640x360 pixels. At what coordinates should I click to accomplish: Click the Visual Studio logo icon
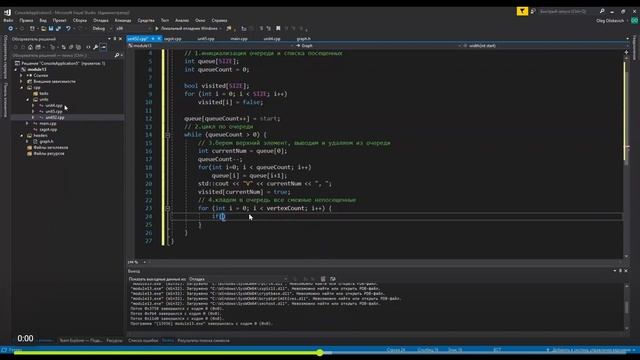[7, 12]
